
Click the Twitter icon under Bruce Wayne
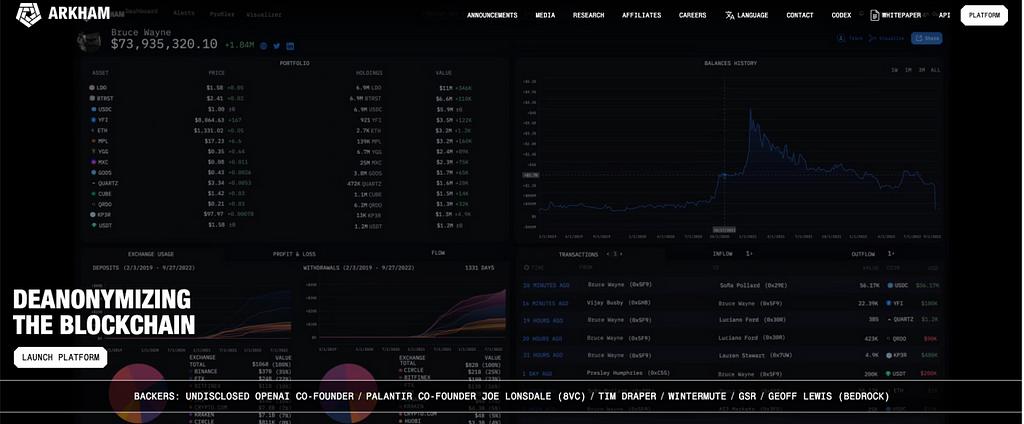(x=277, y=46)
